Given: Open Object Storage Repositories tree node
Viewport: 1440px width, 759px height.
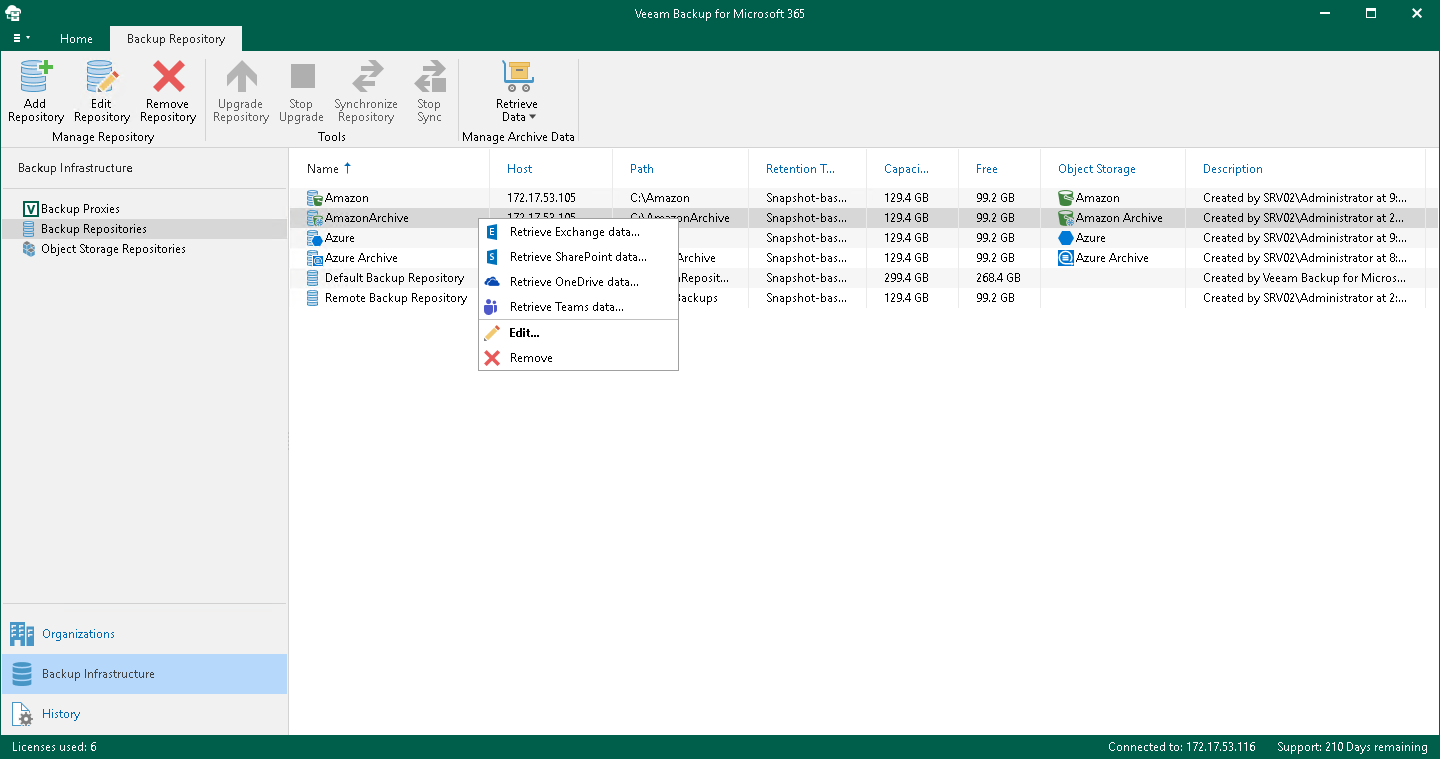Looking at the screenshot, I should tap(113, 249).
